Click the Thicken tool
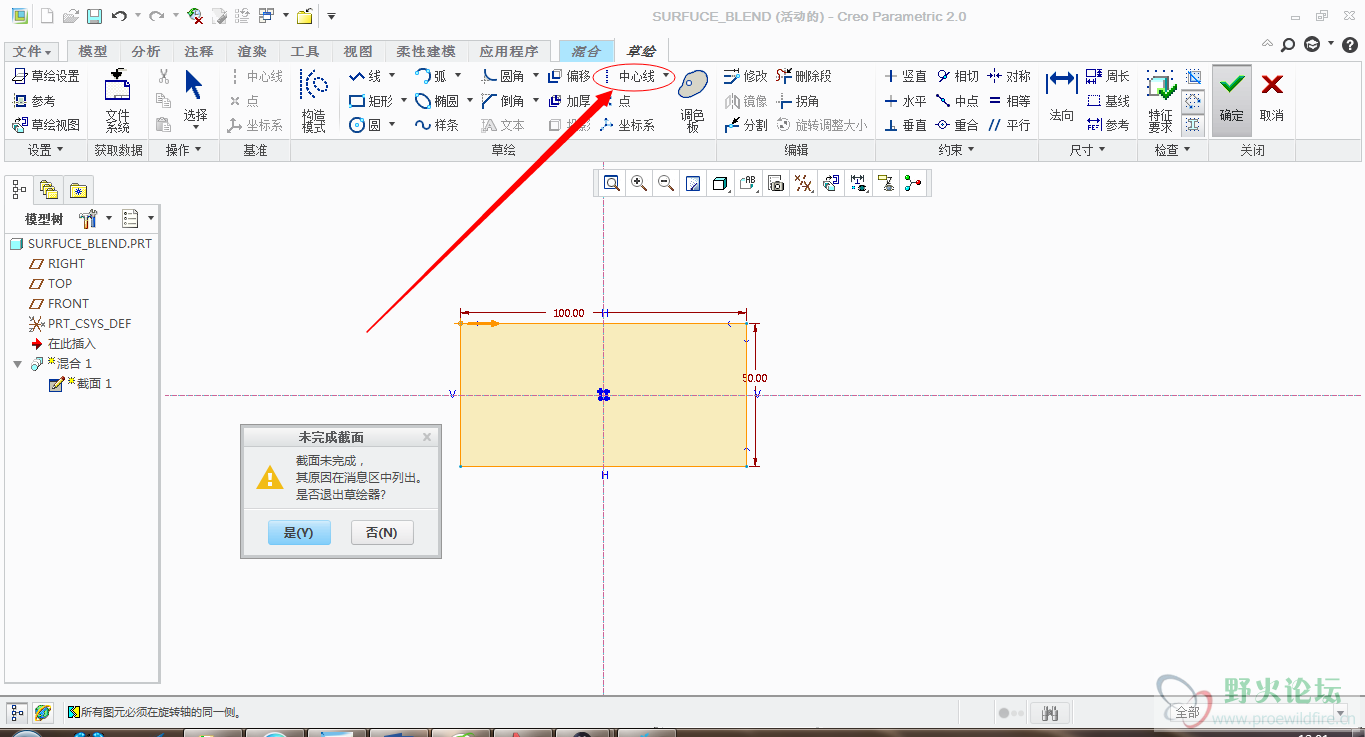 [x=569, y=101]
